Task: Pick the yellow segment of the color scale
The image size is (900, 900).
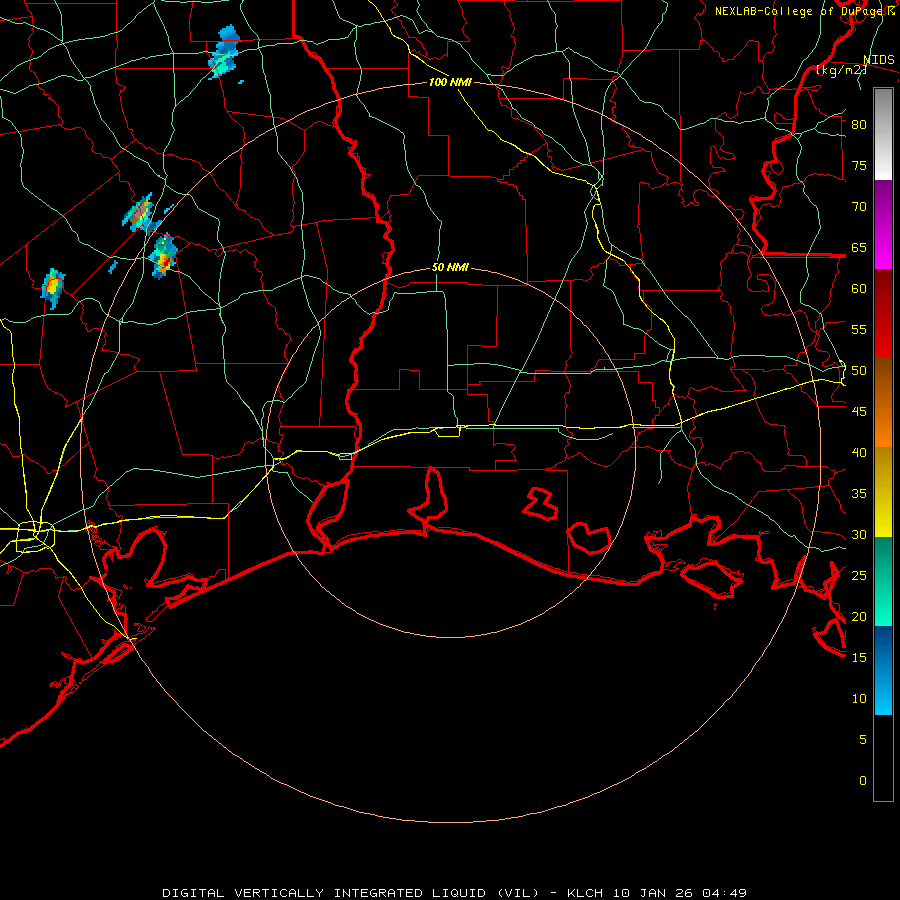Action: coord(883,492)
